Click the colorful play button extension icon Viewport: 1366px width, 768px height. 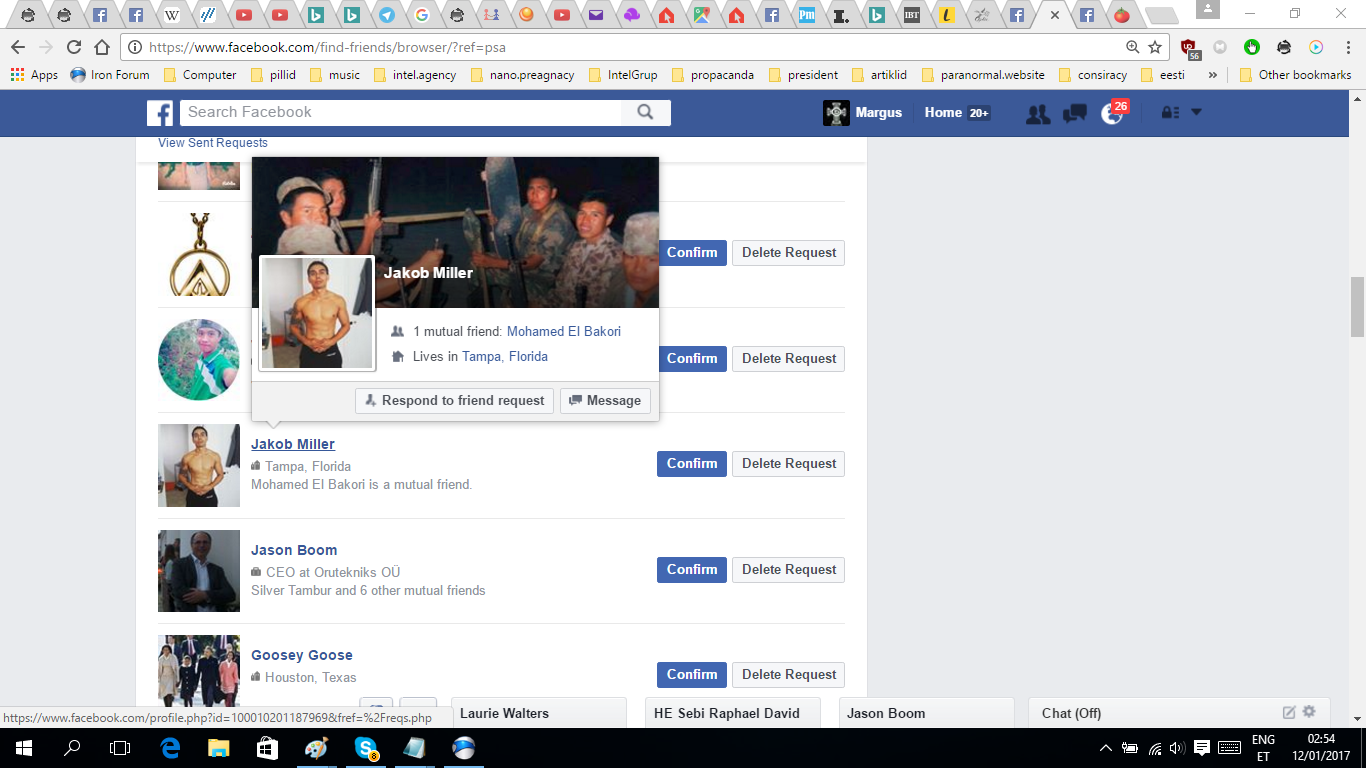1316,47
